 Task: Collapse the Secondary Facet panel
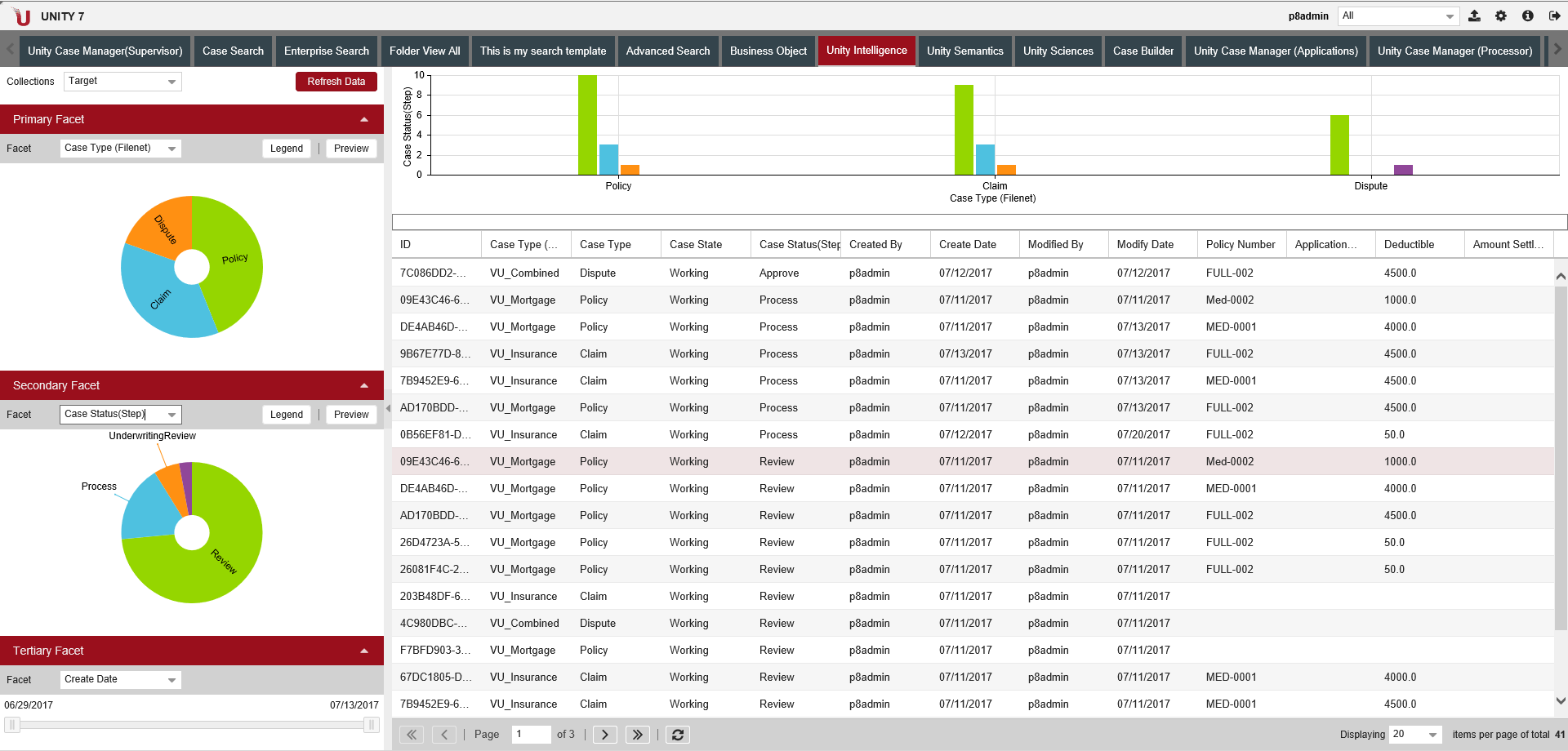click(x=364, y=386)
